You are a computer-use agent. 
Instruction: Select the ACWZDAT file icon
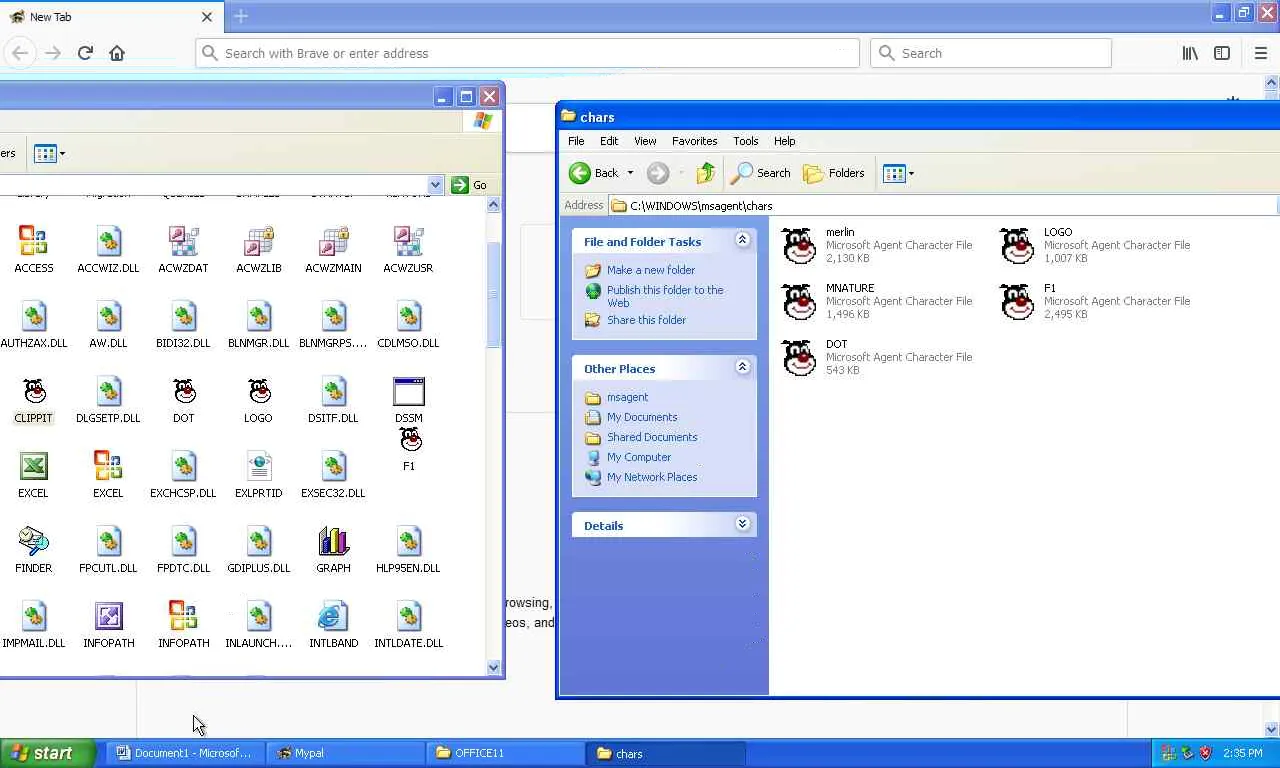pos(183,241)
